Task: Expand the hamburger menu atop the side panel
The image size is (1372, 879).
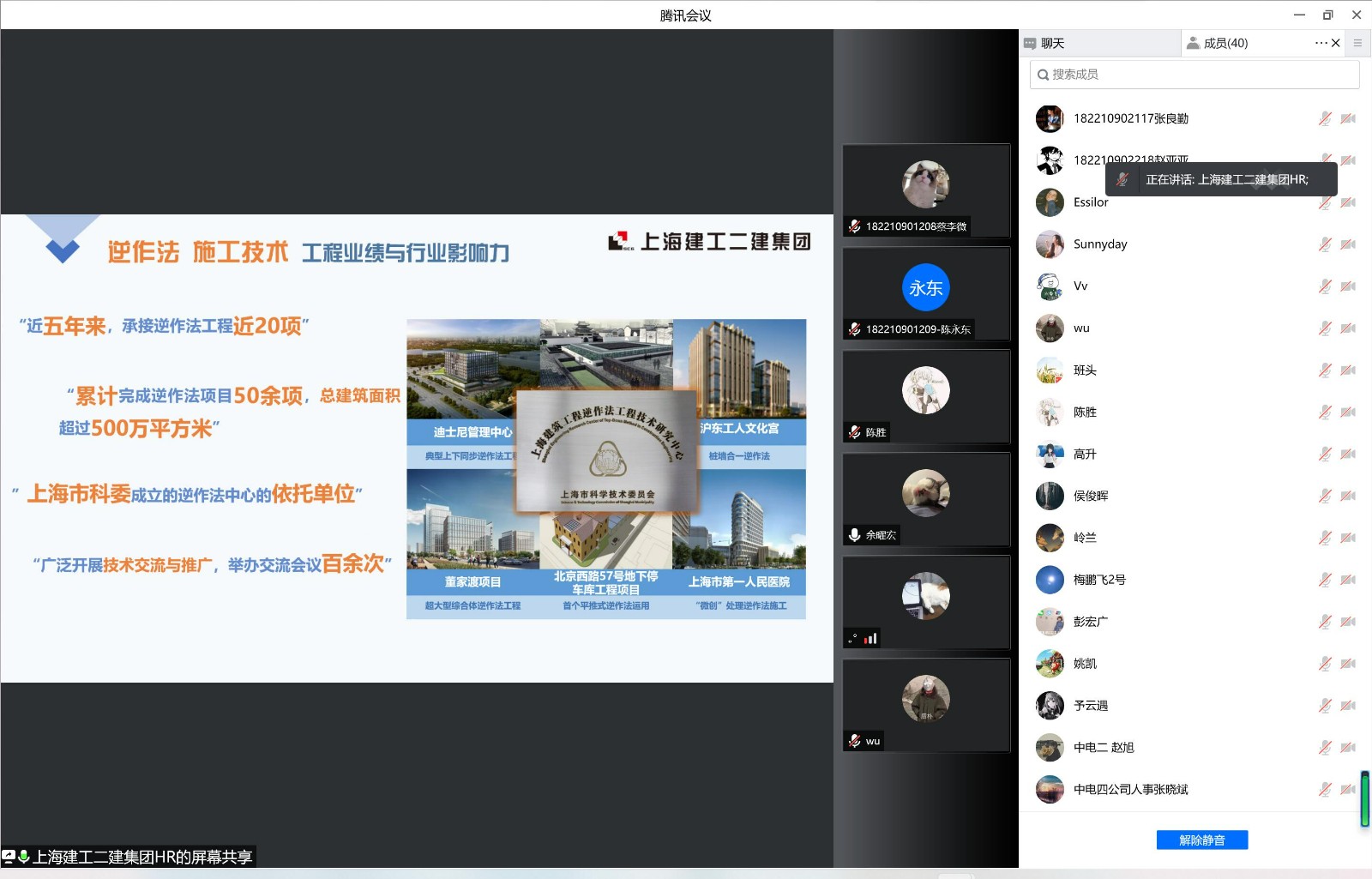Action: pyautogui.click(x=1357, y=43)
